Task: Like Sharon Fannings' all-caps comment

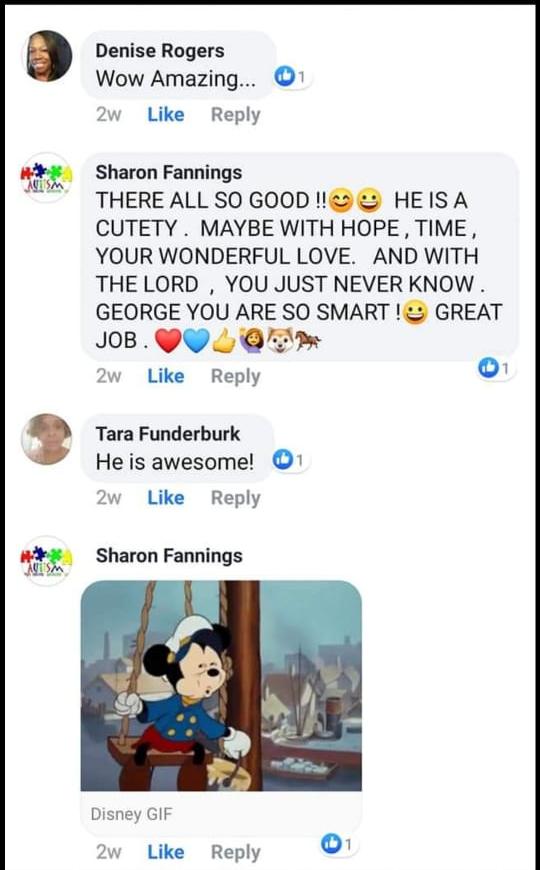Action: point(165,376)
